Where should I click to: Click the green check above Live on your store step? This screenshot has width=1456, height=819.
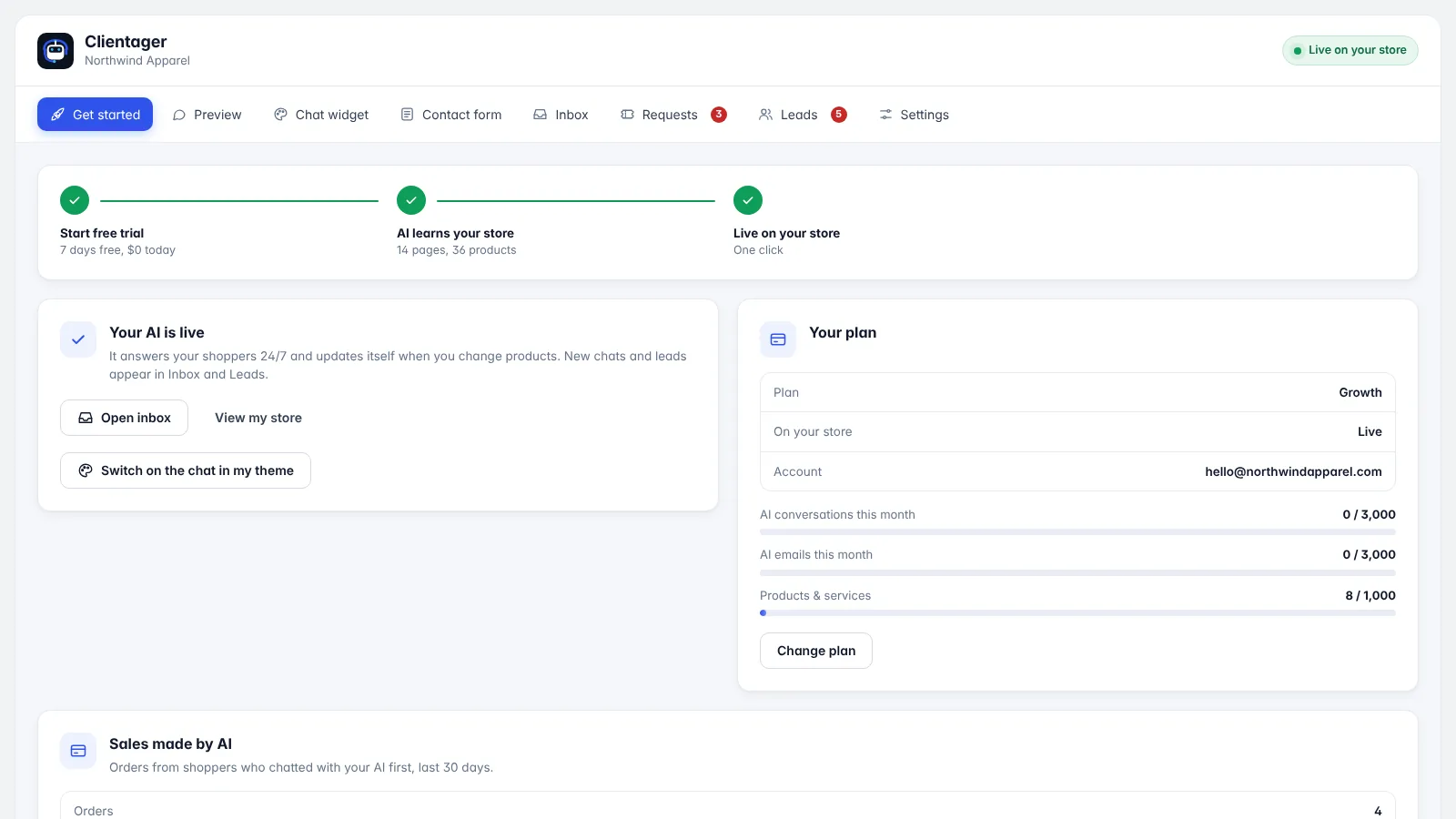click(748, 200)
